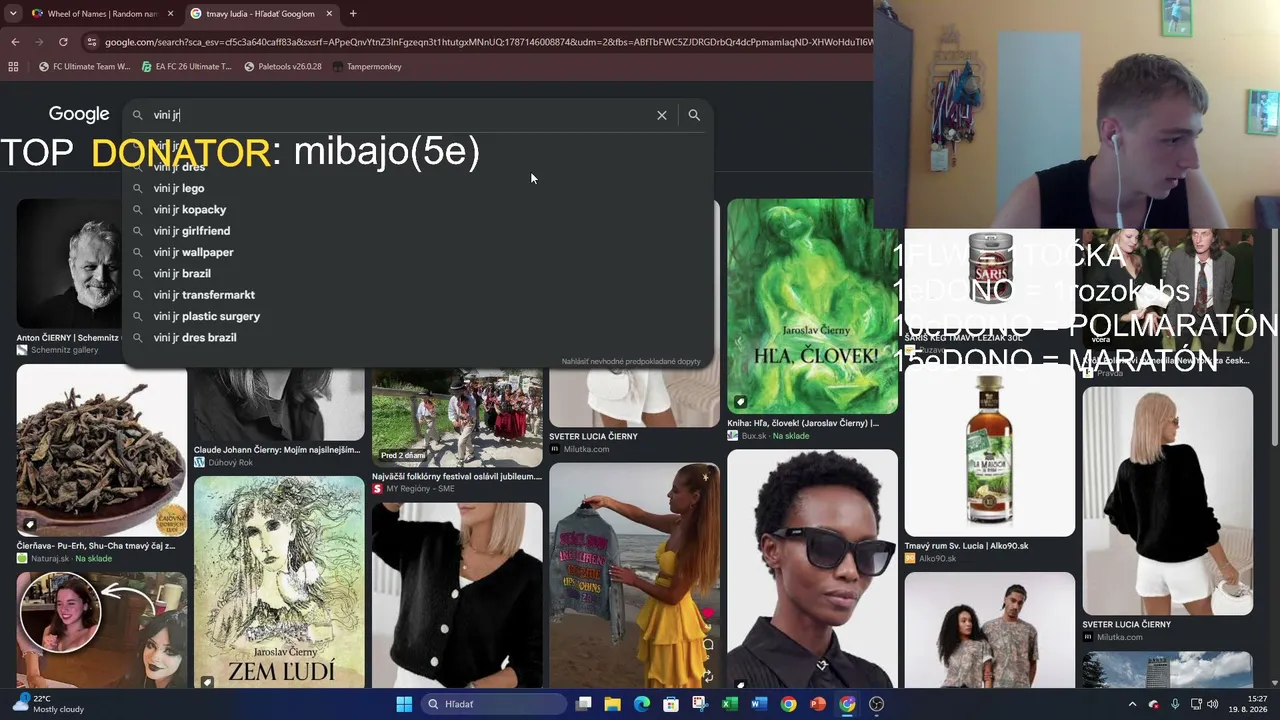
Task: Open the Anton Čierny portrait image
Action: [69, 264]
